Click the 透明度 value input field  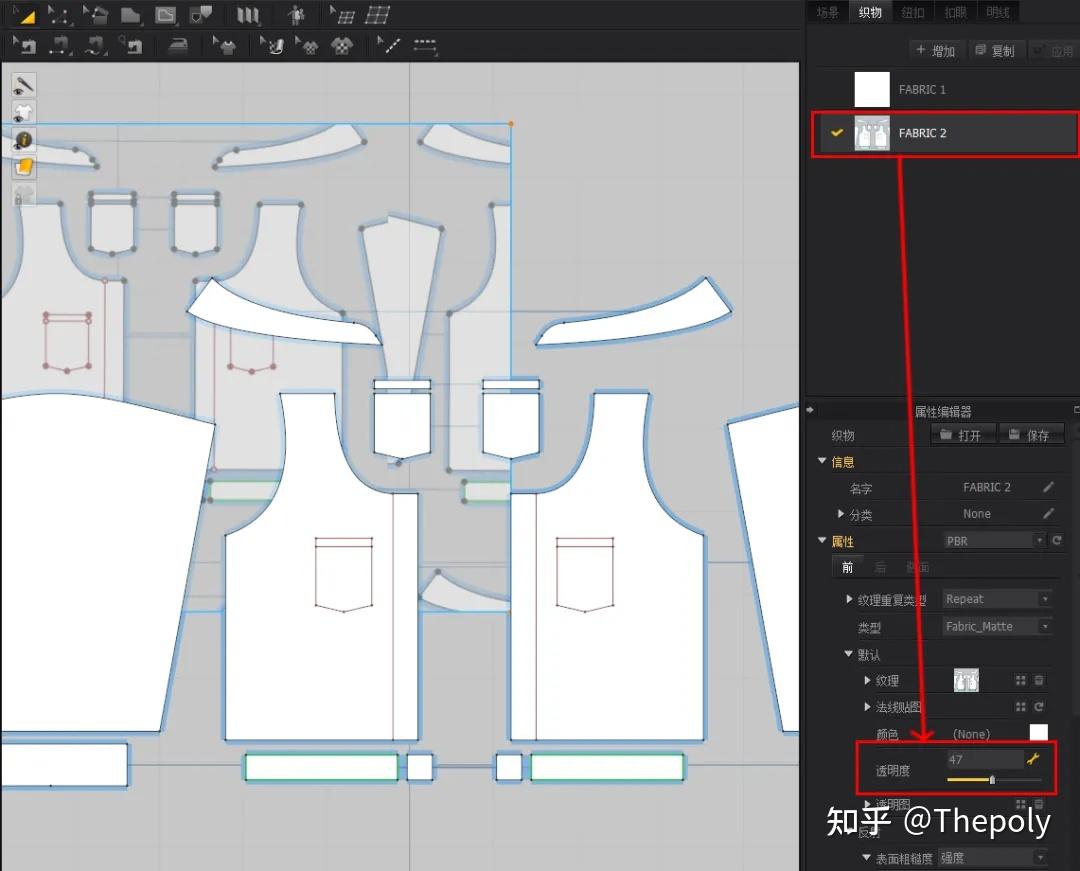984,760
